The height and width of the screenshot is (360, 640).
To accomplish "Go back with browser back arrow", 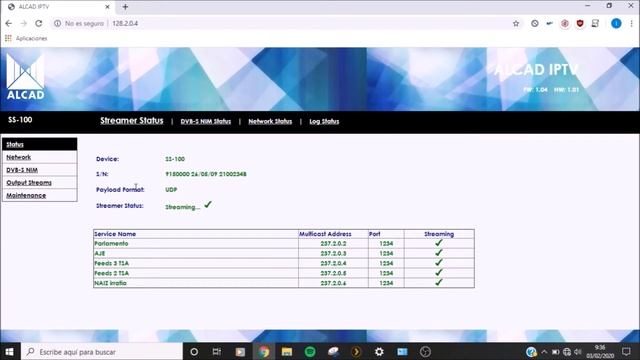I will pyautogui.click(x=9, y=23).
